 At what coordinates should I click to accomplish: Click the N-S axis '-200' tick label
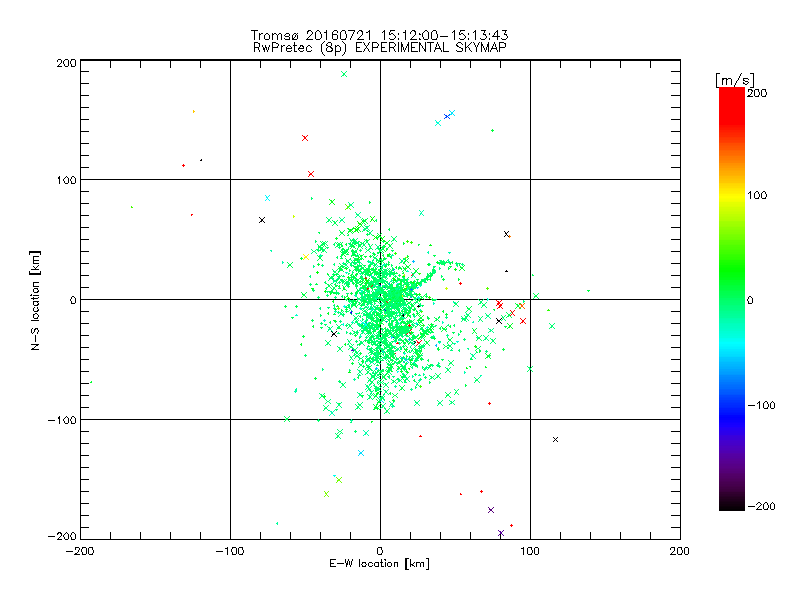[x=63, y=536]
